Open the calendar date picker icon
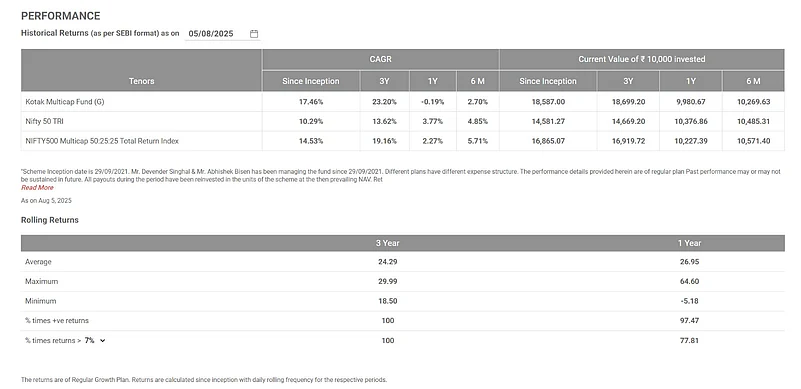 (254, 34)
